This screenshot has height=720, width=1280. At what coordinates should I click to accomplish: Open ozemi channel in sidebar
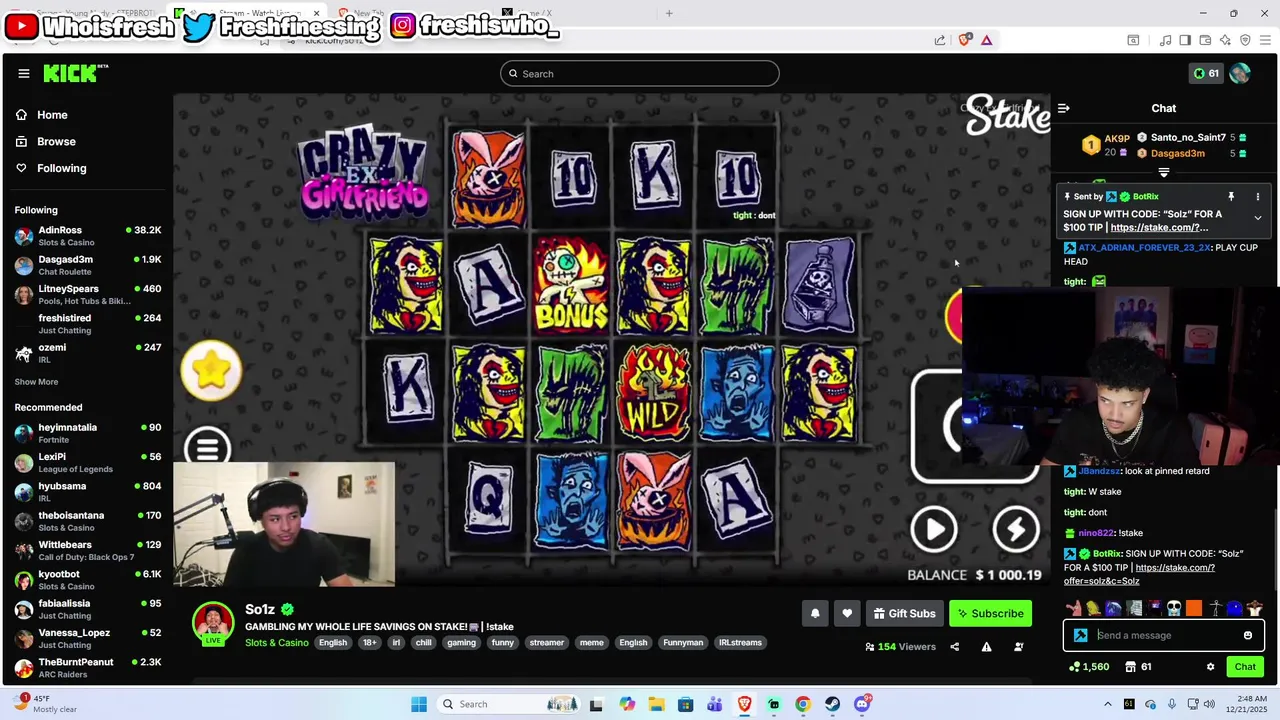[x=88, y=353]
